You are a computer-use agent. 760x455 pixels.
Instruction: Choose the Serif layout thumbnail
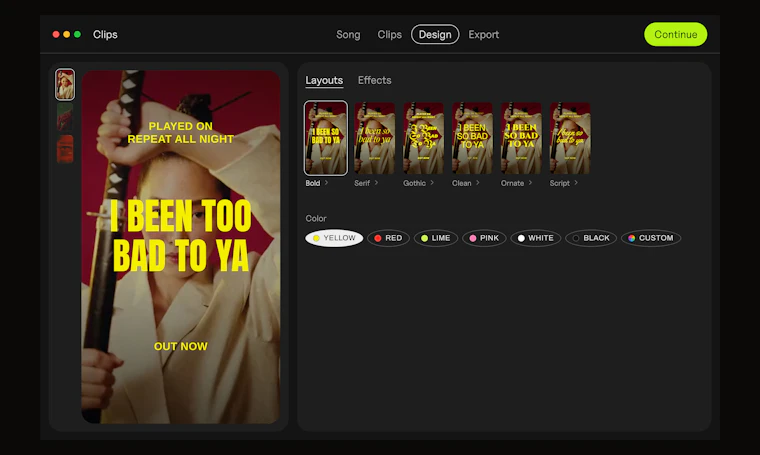[x=374, y=138]
